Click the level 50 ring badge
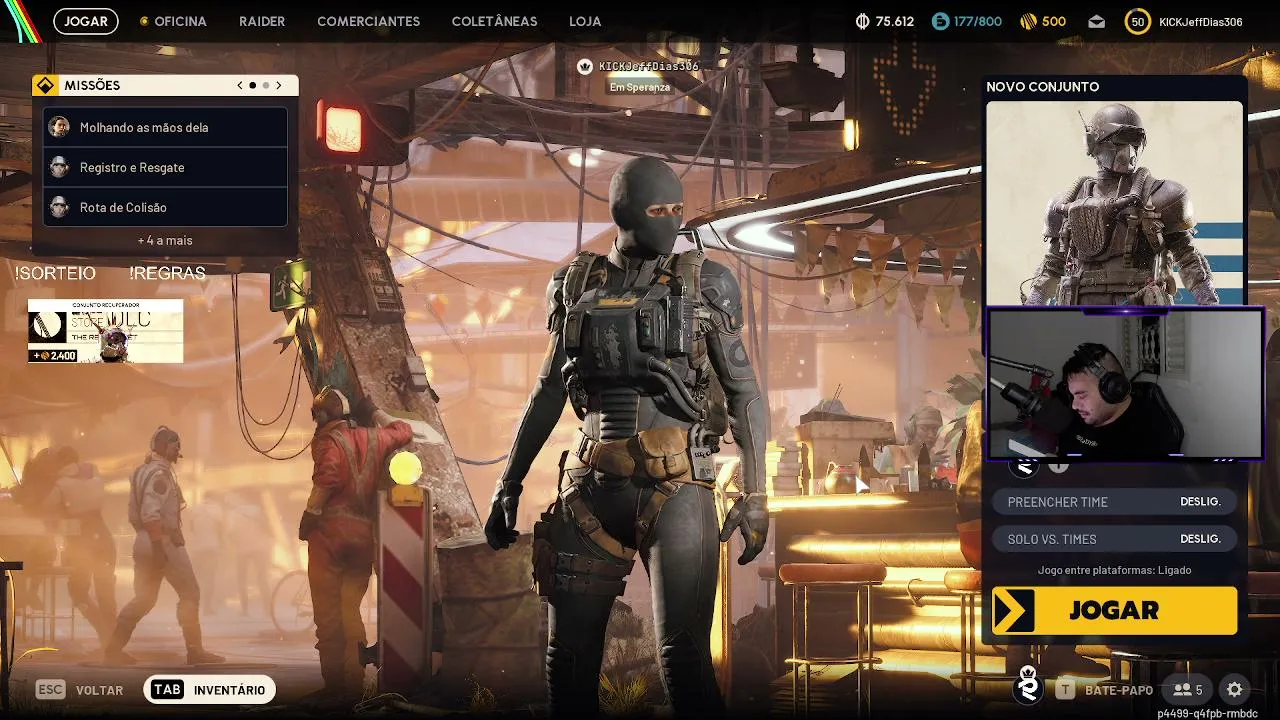The height and width of the screenshot is (720, 1280). (x=1137, y=21)
